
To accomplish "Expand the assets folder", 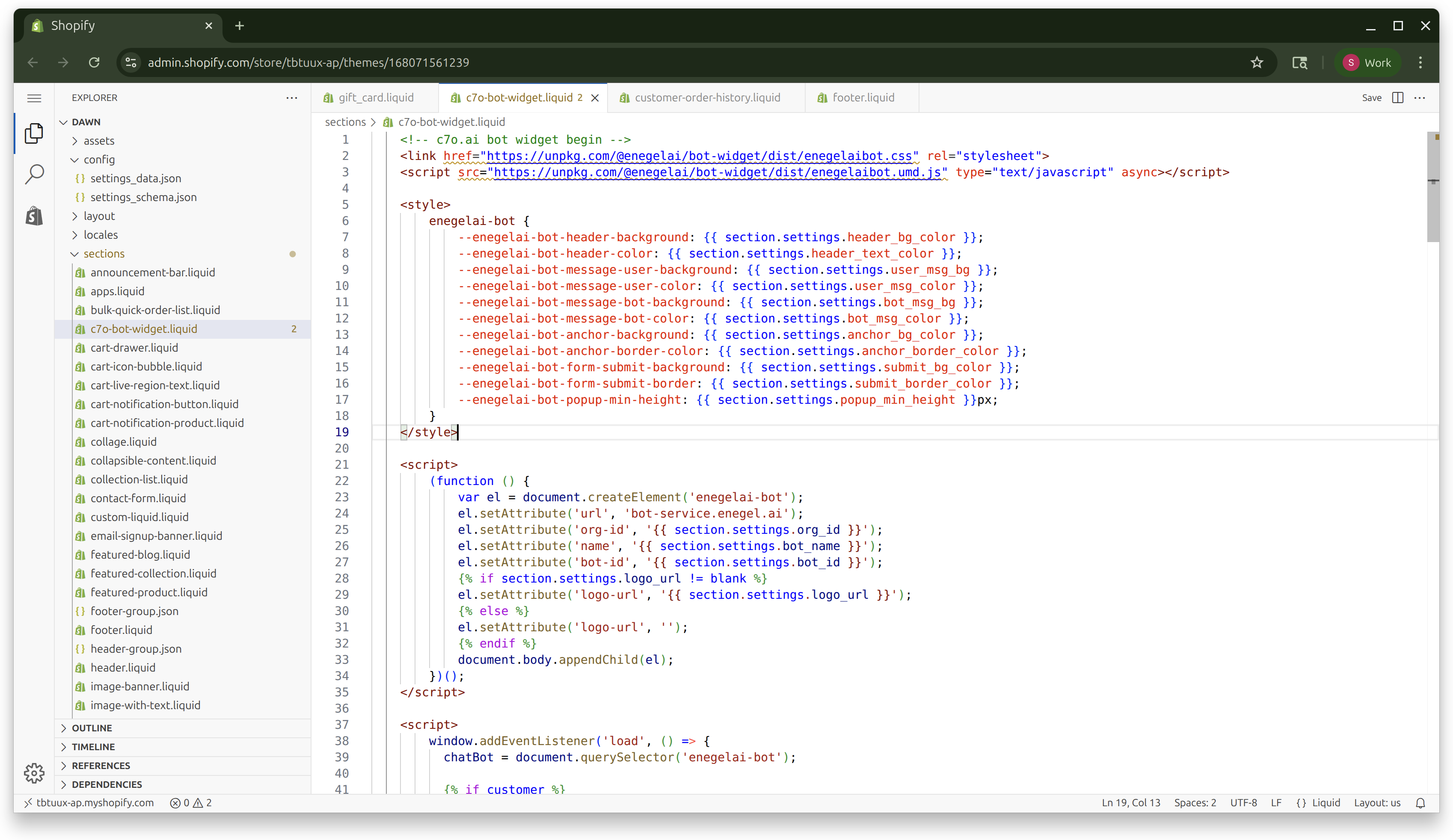I will coord(98,141).
